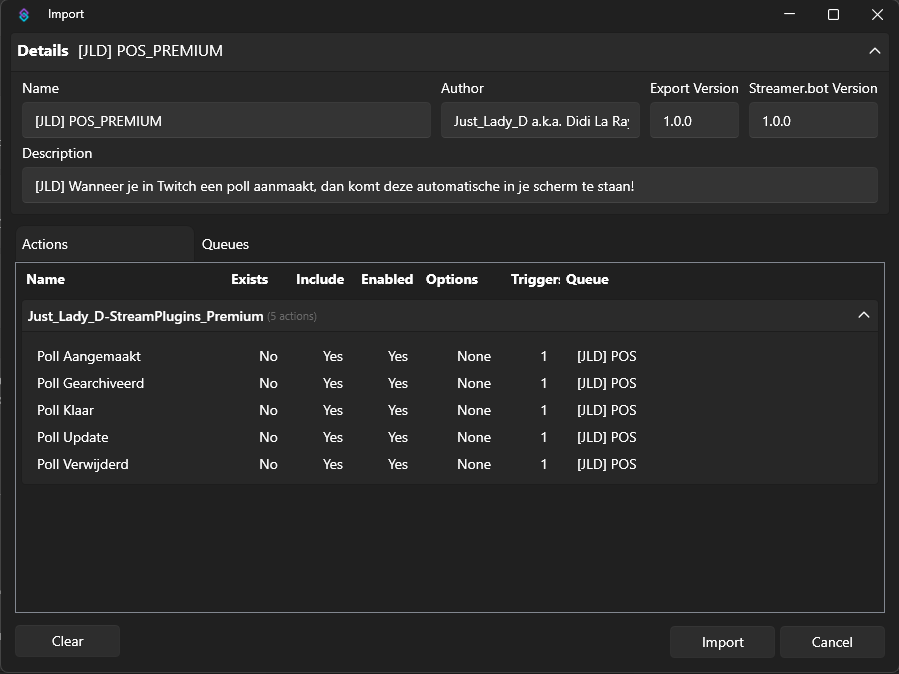Collapse the Just_Lady_D-StreamPlugins_Premium action group

pos(864,315)
